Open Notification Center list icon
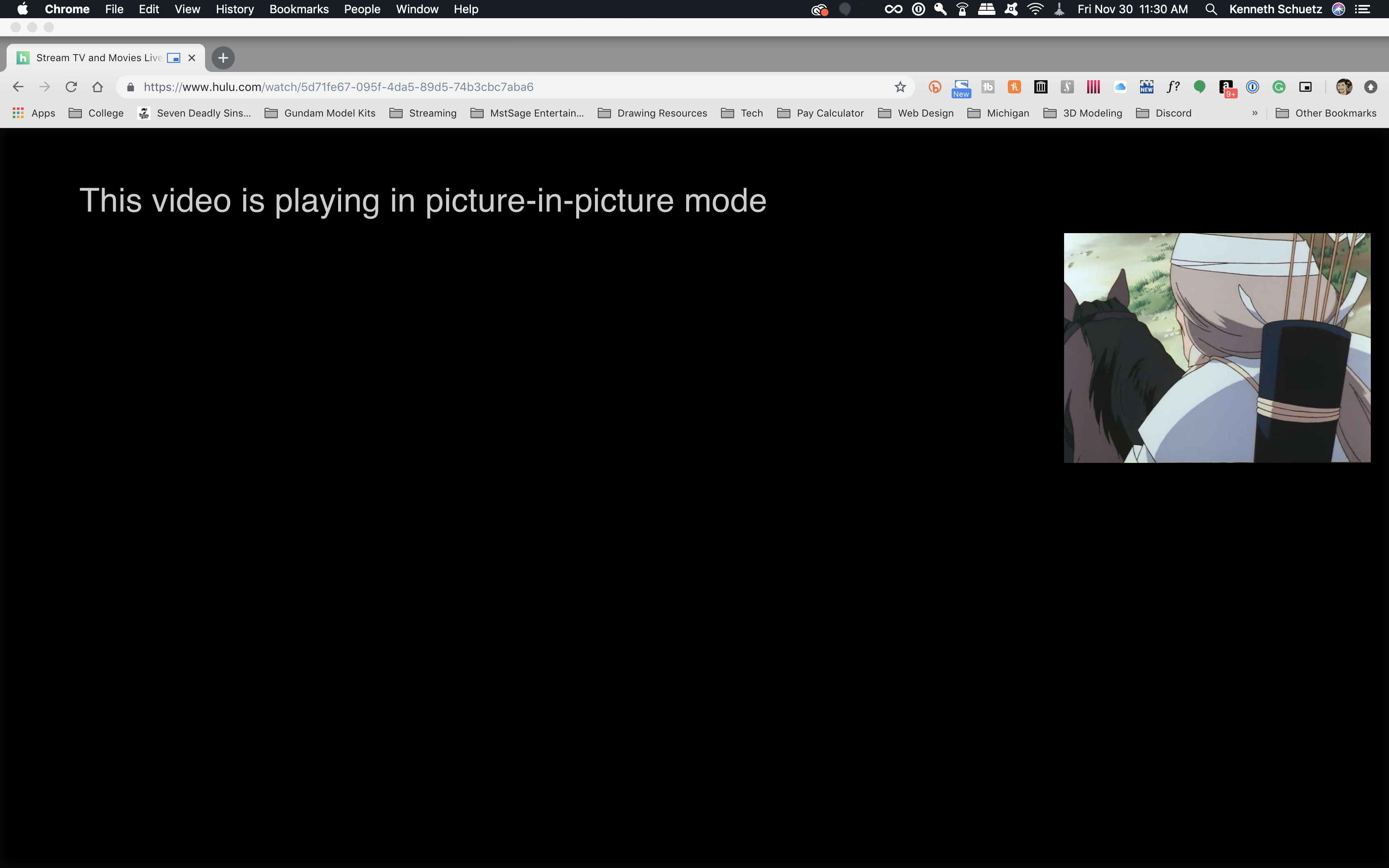 coord(1363,9)
